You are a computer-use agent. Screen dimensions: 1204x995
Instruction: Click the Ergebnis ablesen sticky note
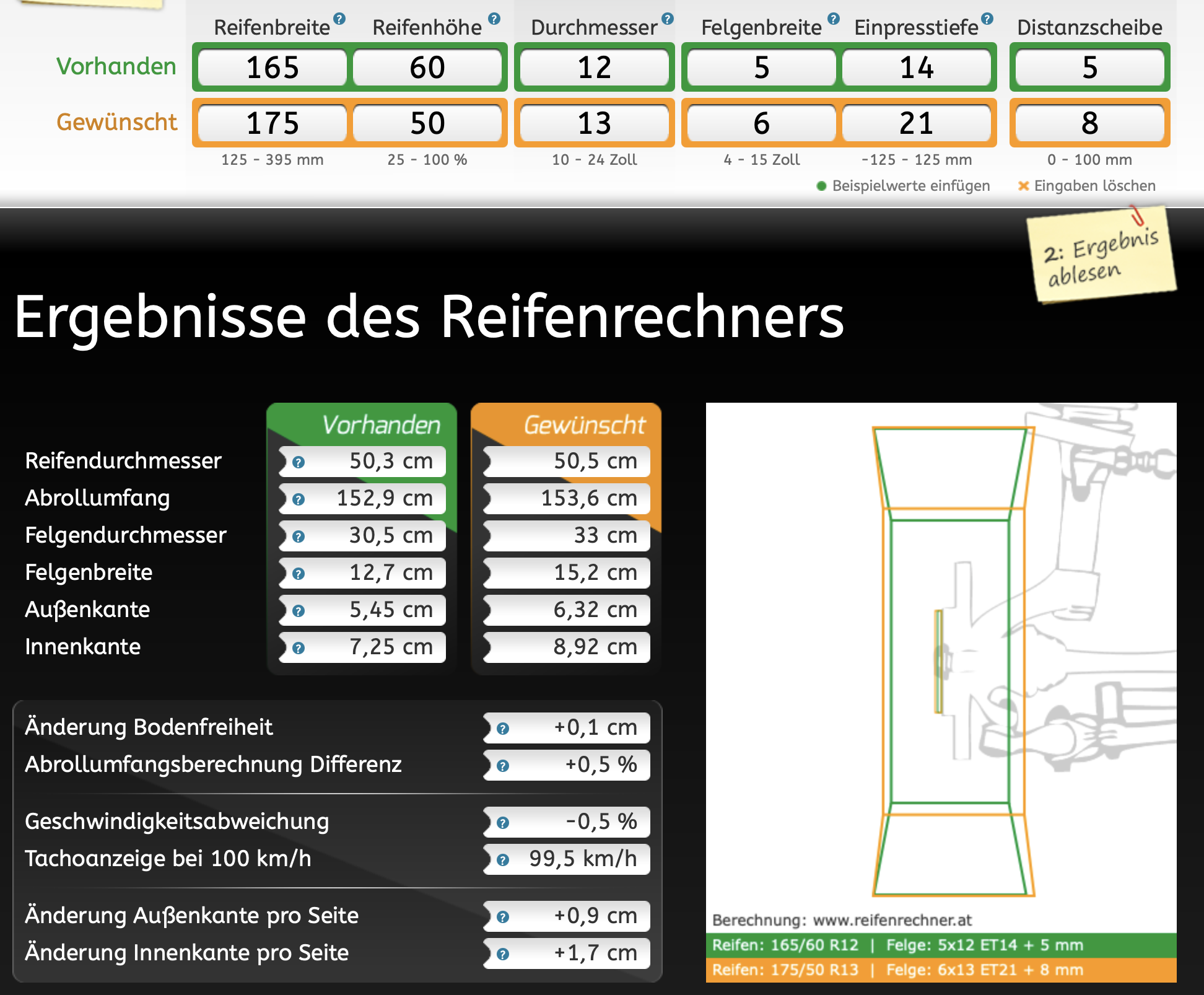1101,256
